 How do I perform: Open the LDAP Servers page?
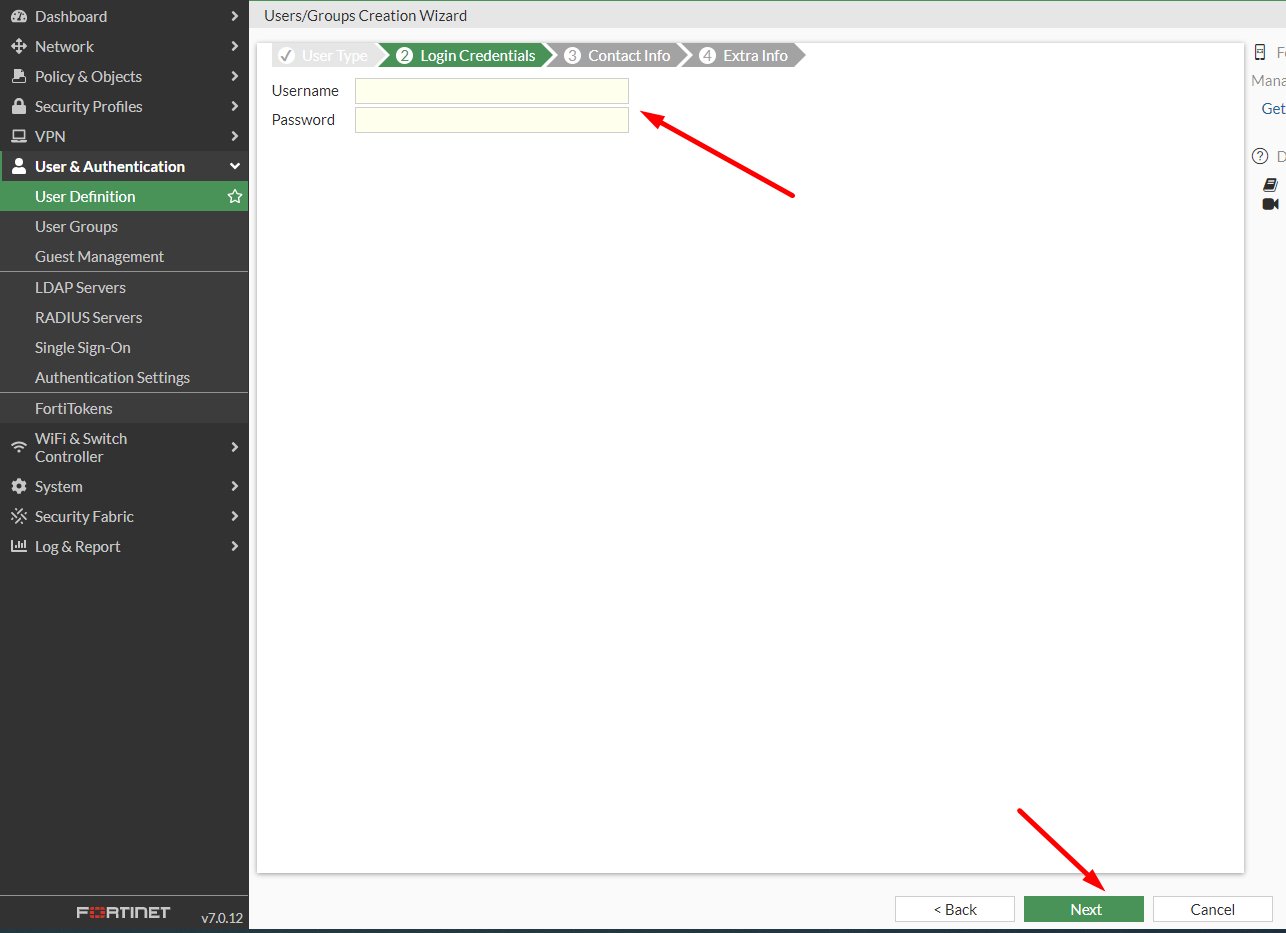tap(80, 288)
